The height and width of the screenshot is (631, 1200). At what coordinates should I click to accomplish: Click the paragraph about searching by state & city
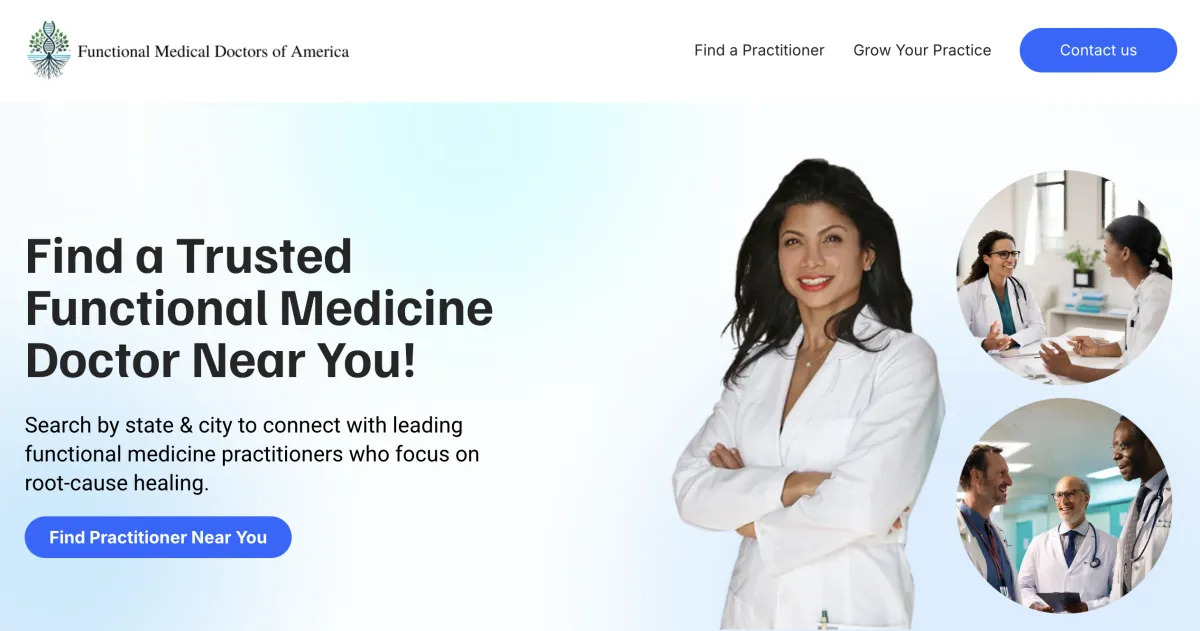tap(252, 454)
